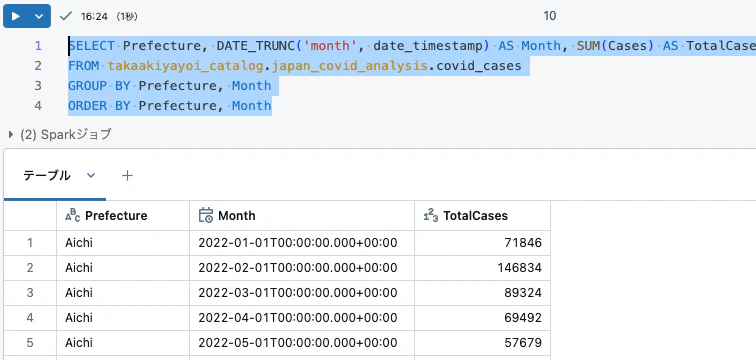Image resolution: width=756 pixels, height=360 pixels.
Task: Click code line number 3
Action: pos(38,86)
